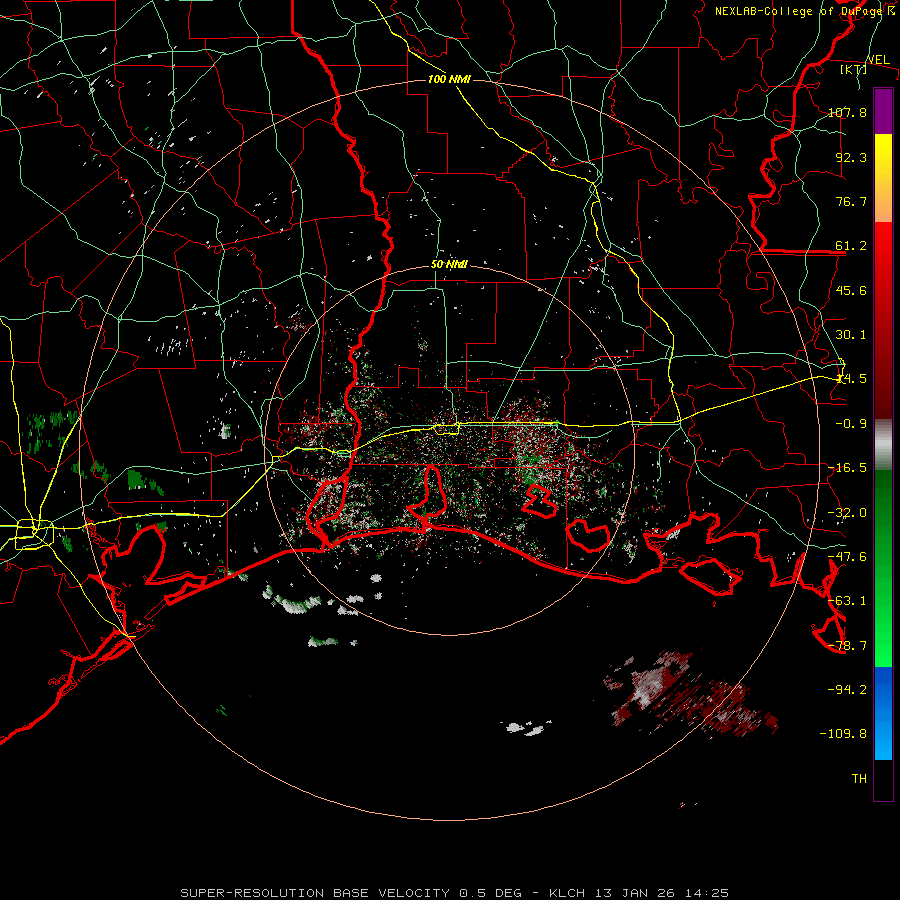Click the '50 NMI' range ring label
Screen dimensions: 900x900
click(449, 265)
